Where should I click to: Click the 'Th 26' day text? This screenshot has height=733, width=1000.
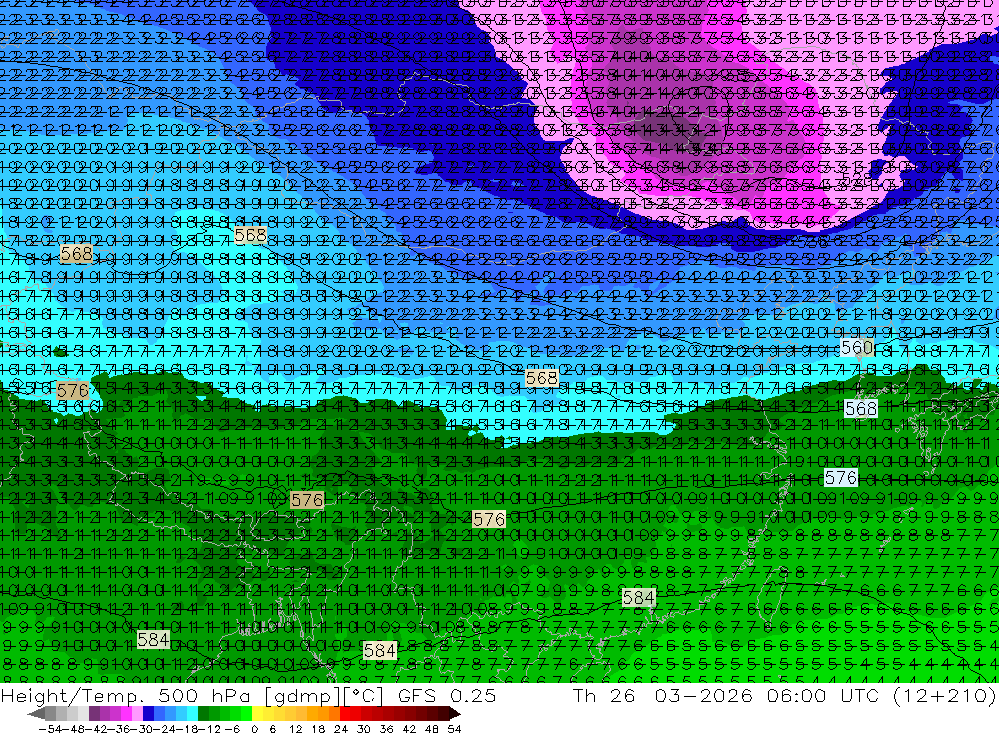(x=603, y=696)
